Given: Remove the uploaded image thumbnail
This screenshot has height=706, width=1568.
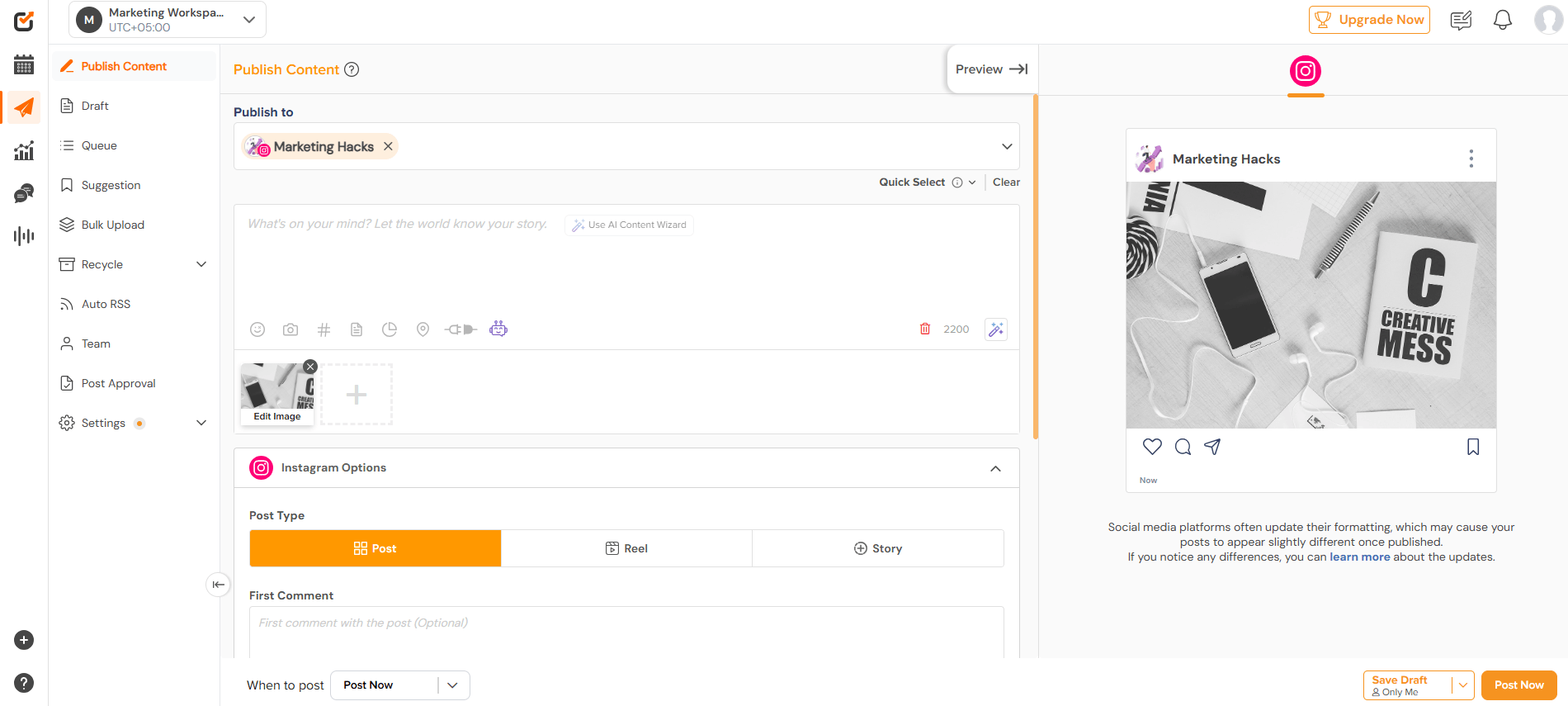Looking at the screenshot, I should click(310, 367).
